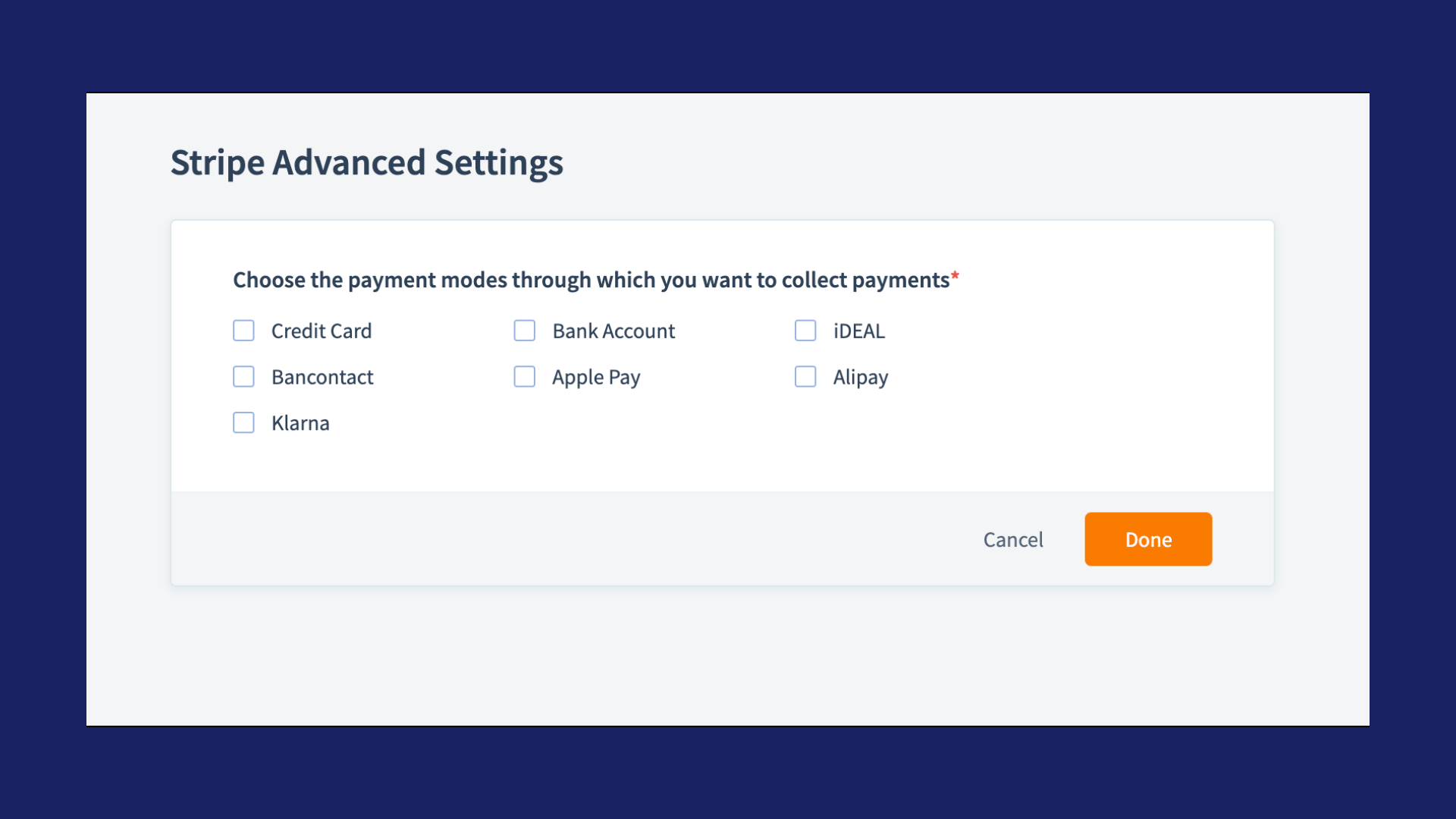Screen dimensions: 1456x819
Task: Check the Klarna payment checkbox
Action: pos(243,423)
